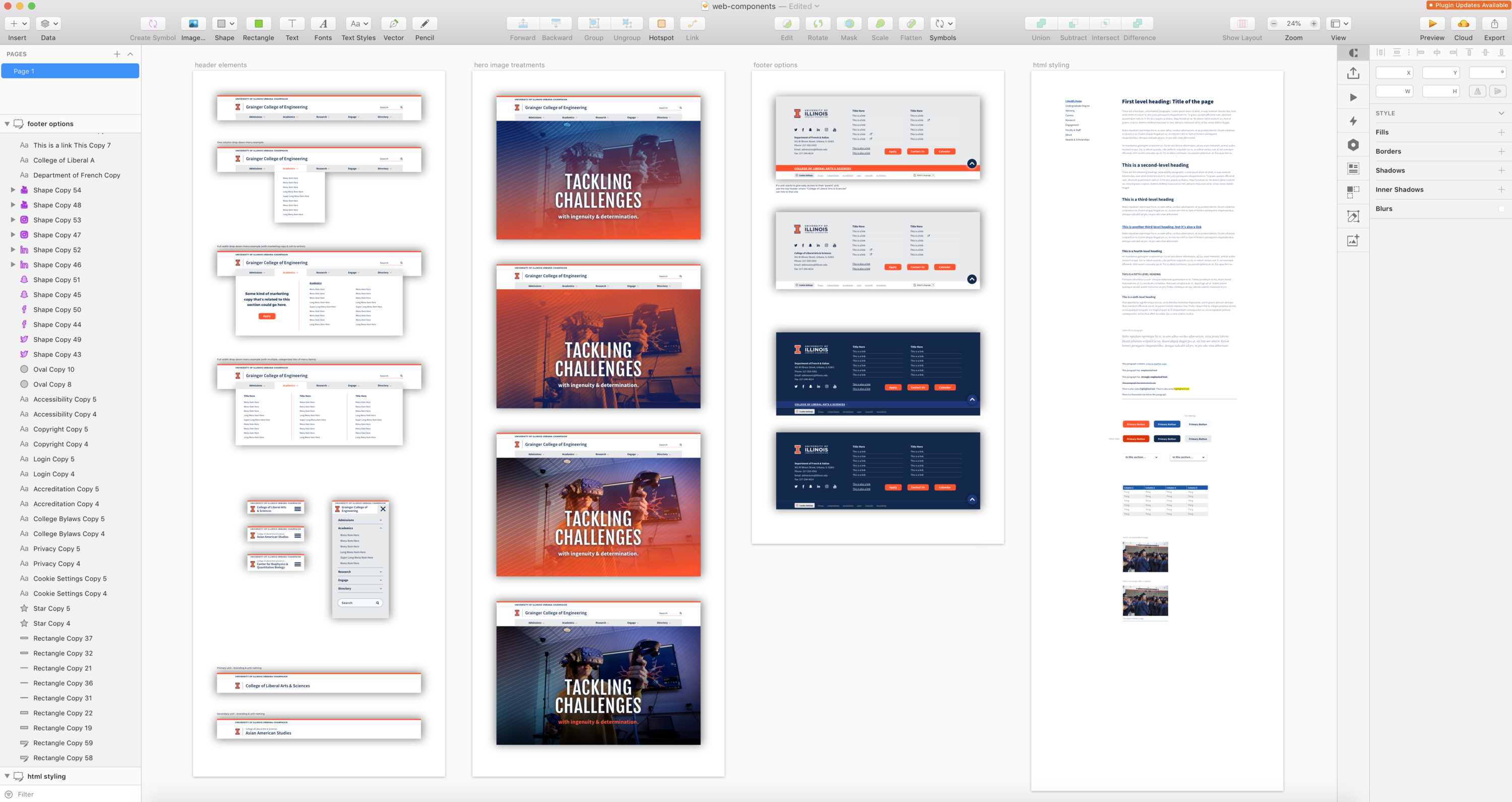The image size is (1512, 802).
Task: Collapse the footer options artboard
Action: (7, 124)
